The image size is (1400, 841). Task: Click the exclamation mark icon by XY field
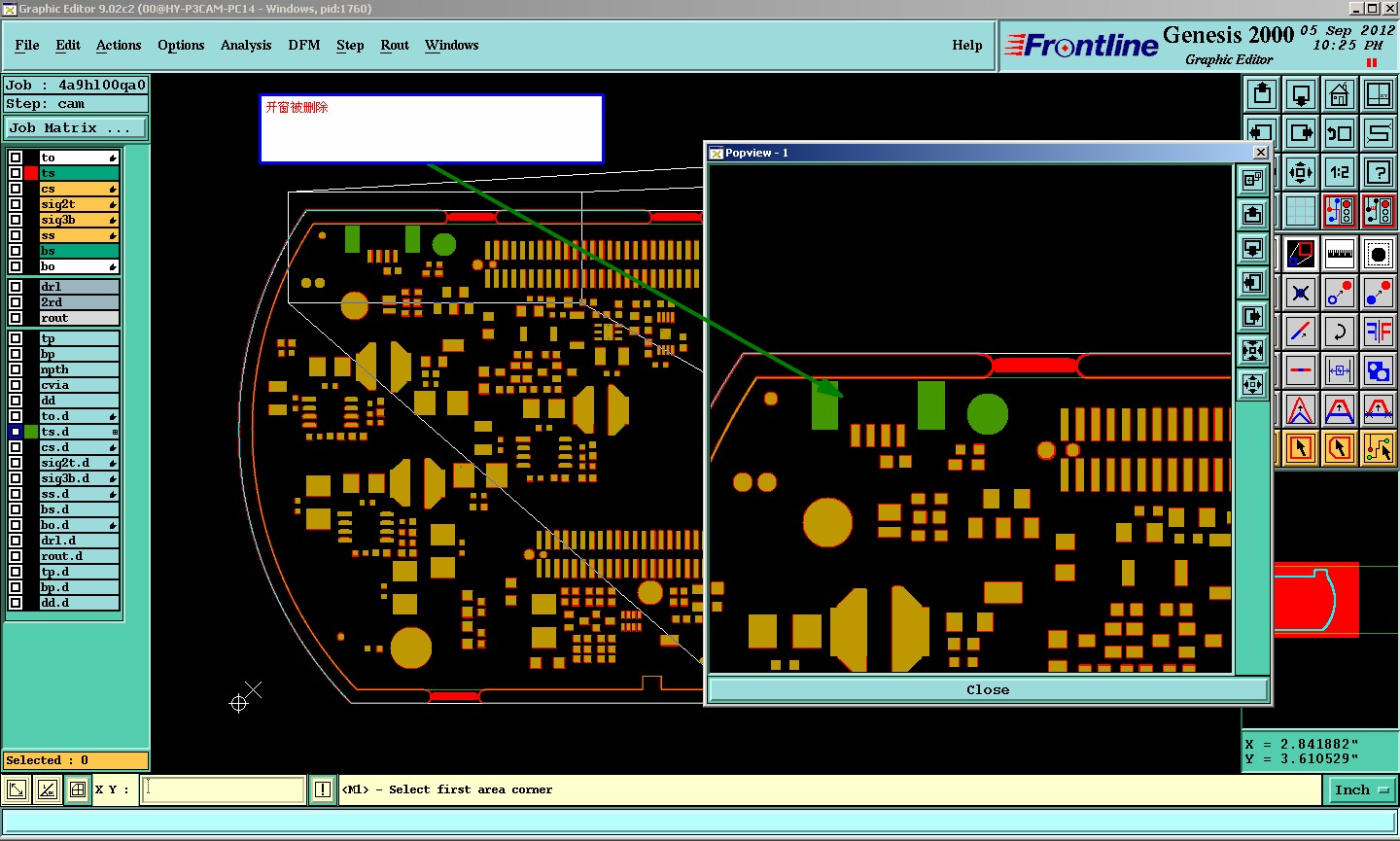click(x=323, y=789)
